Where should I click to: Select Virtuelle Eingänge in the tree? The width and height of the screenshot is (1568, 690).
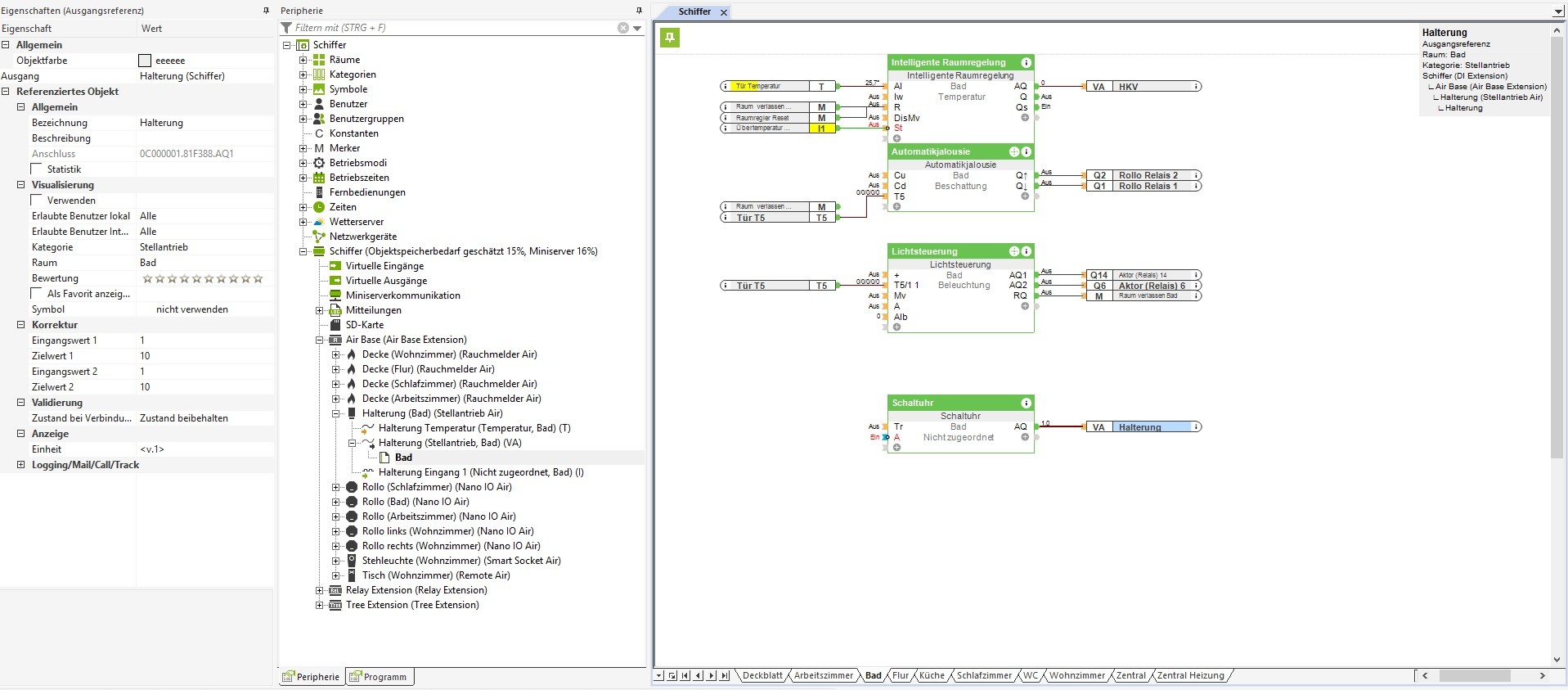coord(384,266)
